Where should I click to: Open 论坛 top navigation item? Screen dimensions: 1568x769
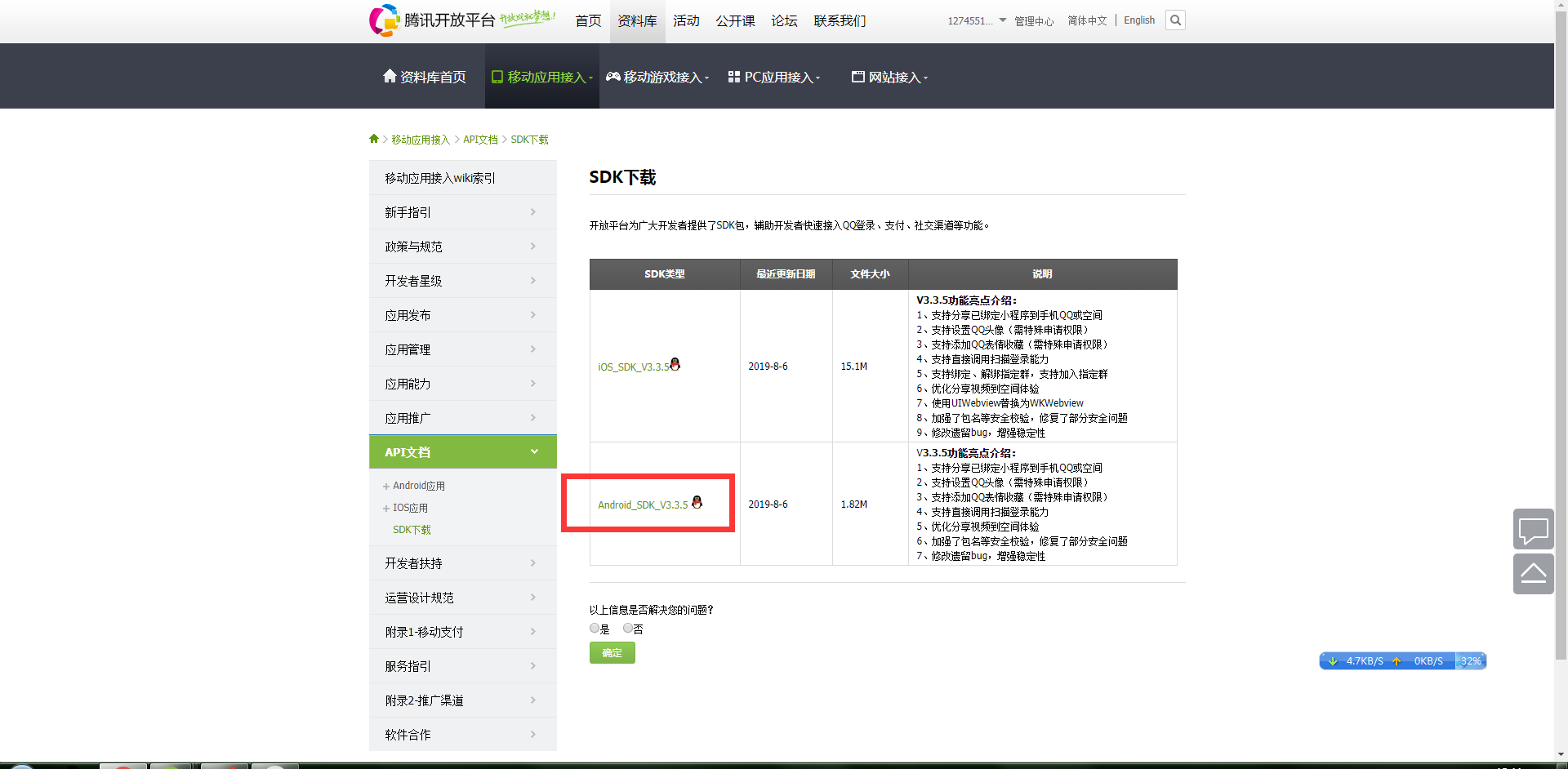pyautogui.click(x=784, y=20)
